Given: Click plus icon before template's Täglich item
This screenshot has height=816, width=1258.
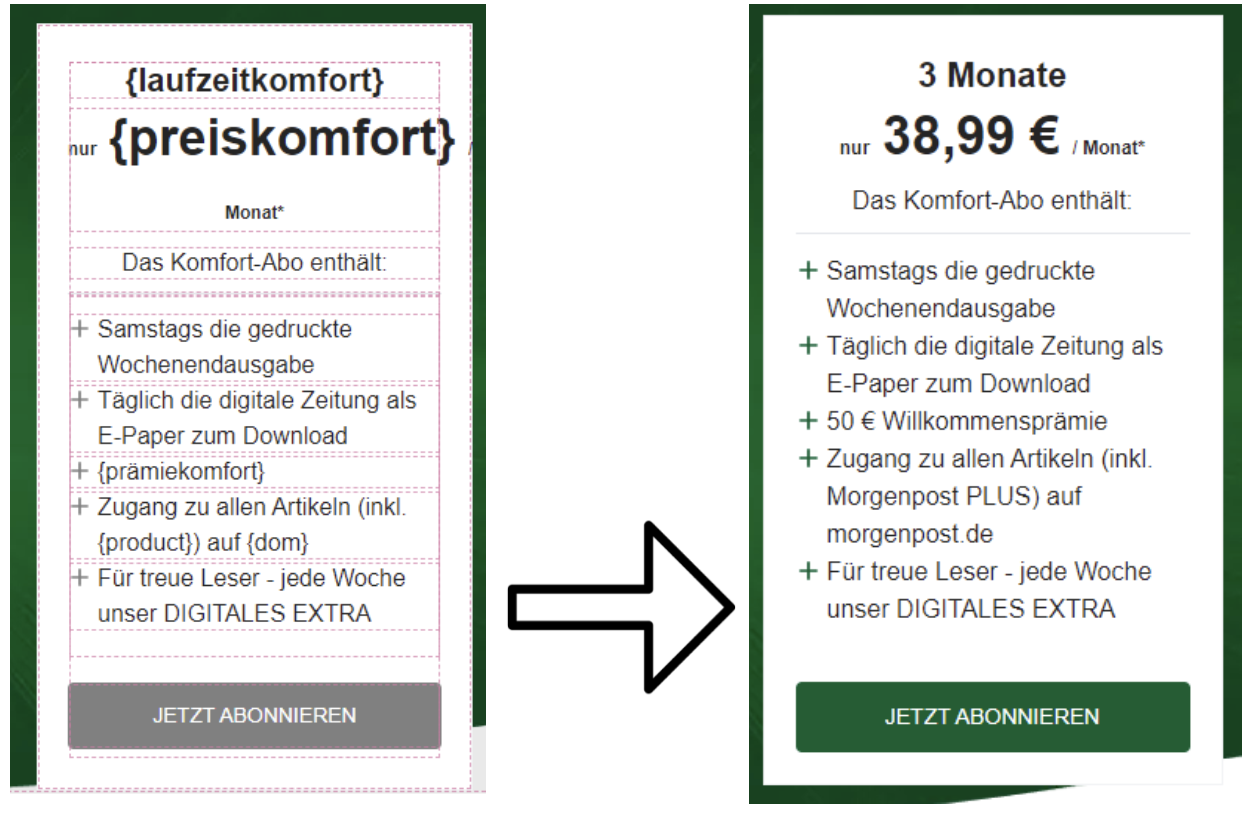Looking at the screenshot, I should coord(81,400).
